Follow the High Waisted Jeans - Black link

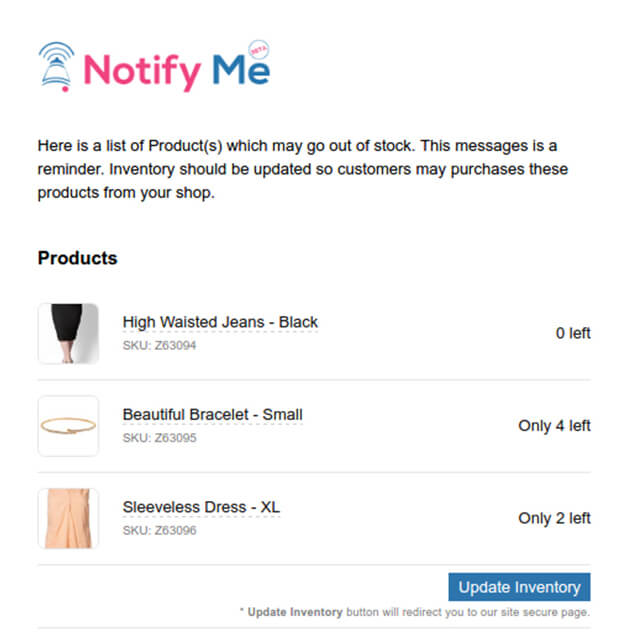click(x=220, y=322)
